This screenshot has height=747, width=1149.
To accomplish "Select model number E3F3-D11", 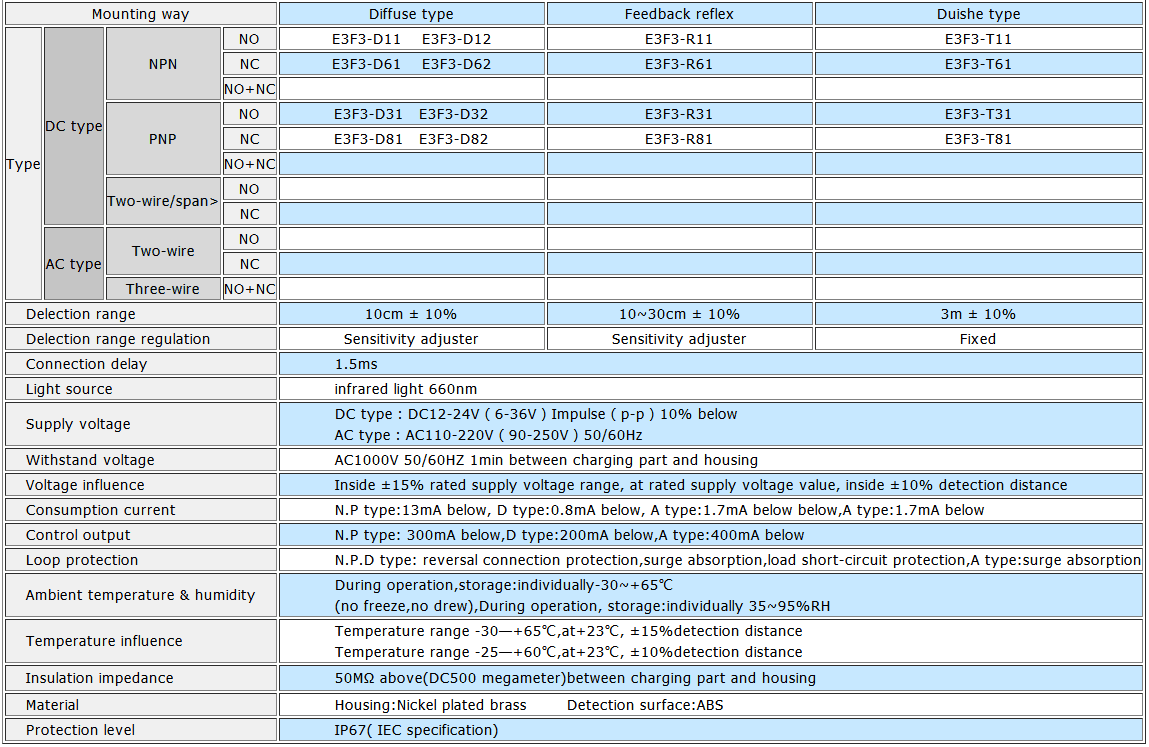I will coord(366,39).
